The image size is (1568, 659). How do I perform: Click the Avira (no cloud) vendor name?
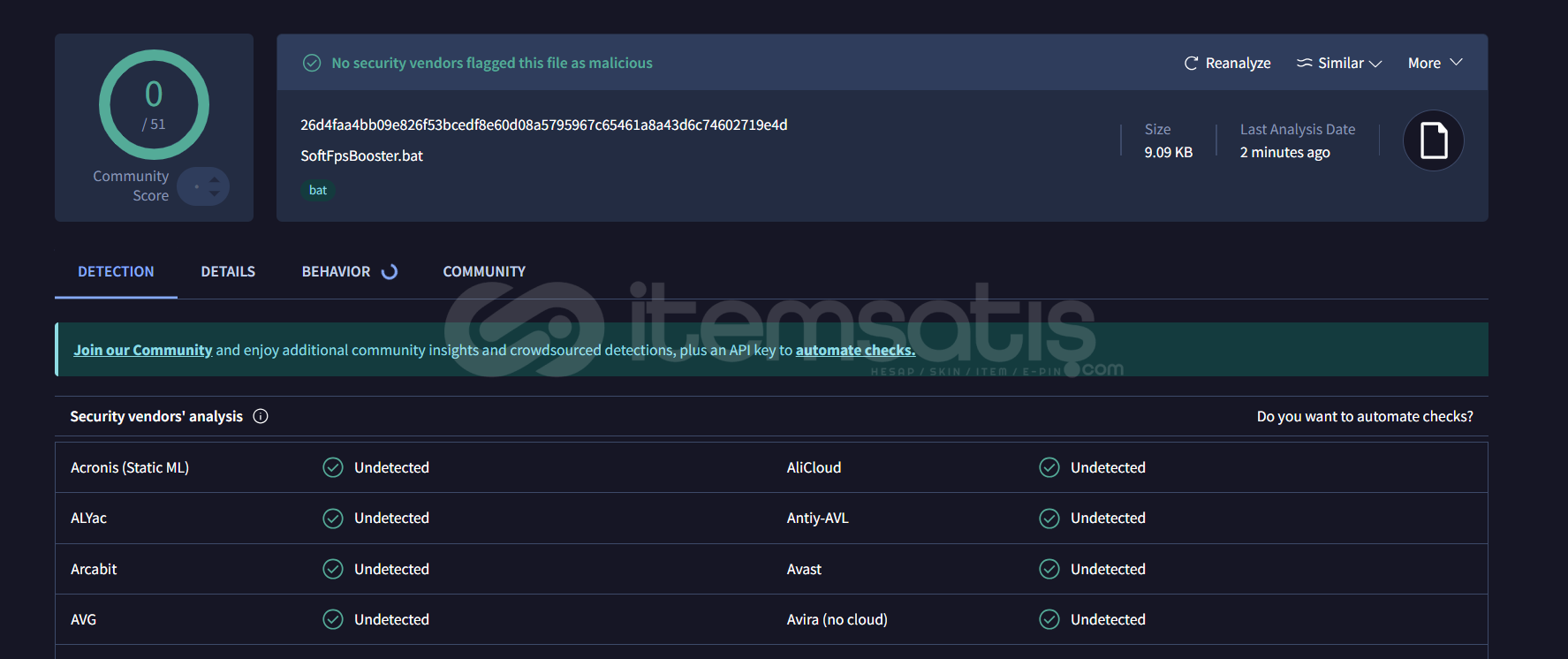[x=837, y=619]
